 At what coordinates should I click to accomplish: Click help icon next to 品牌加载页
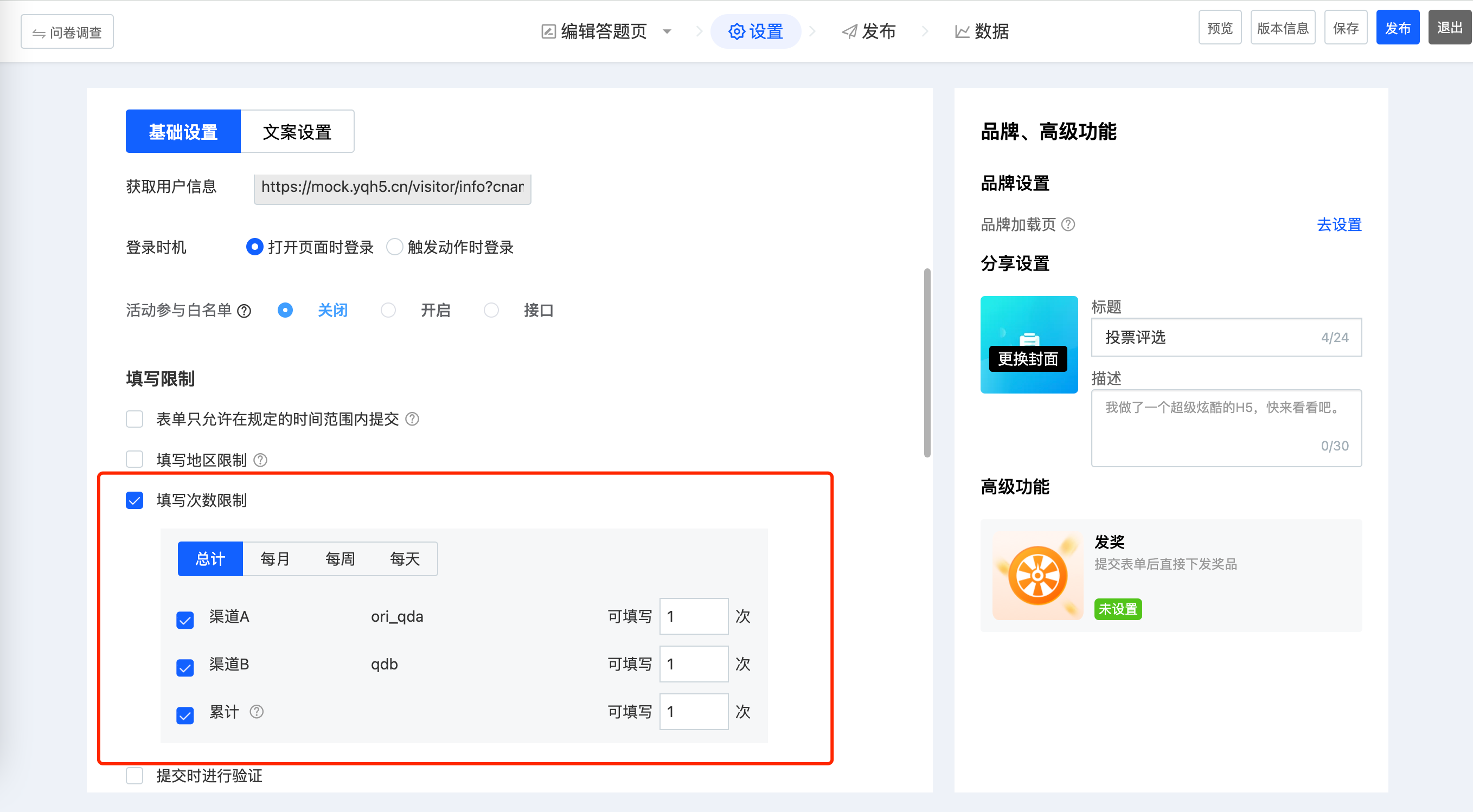pyautogui.click(x=1067, y=224)
